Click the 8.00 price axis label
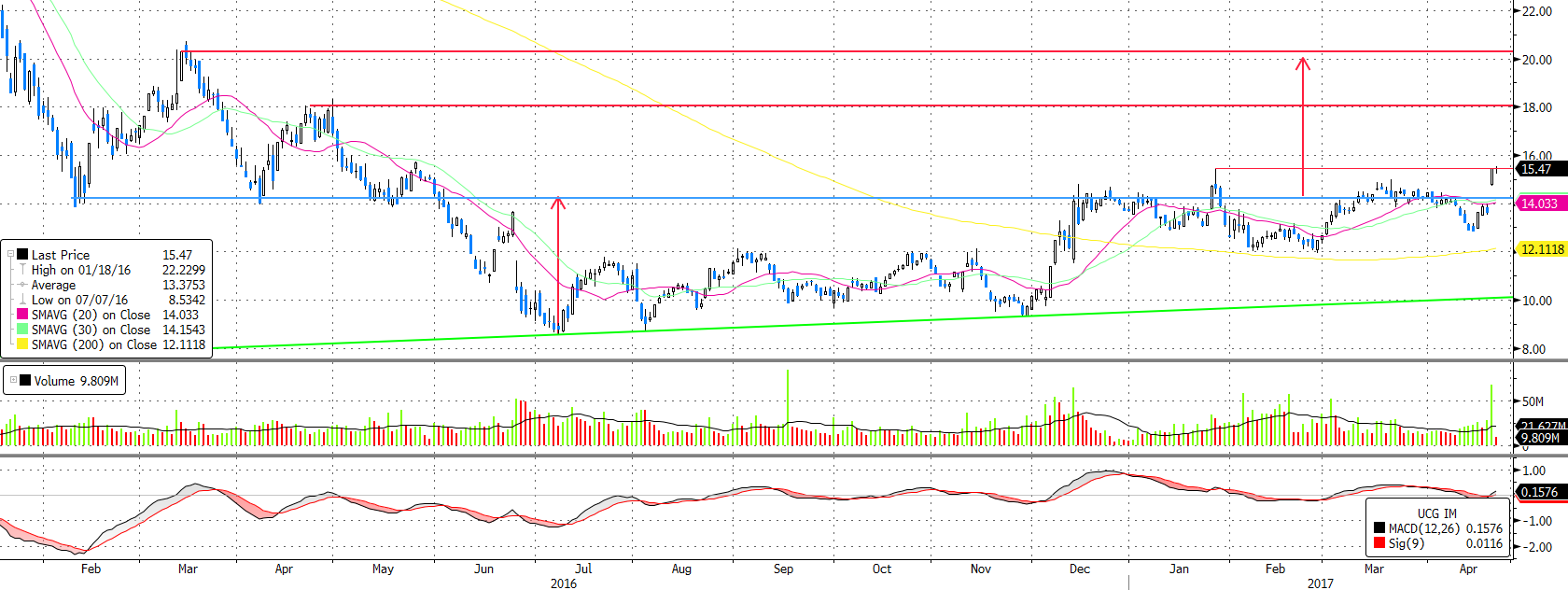This screenshot has width=1568, height=590. (1533, 349)
